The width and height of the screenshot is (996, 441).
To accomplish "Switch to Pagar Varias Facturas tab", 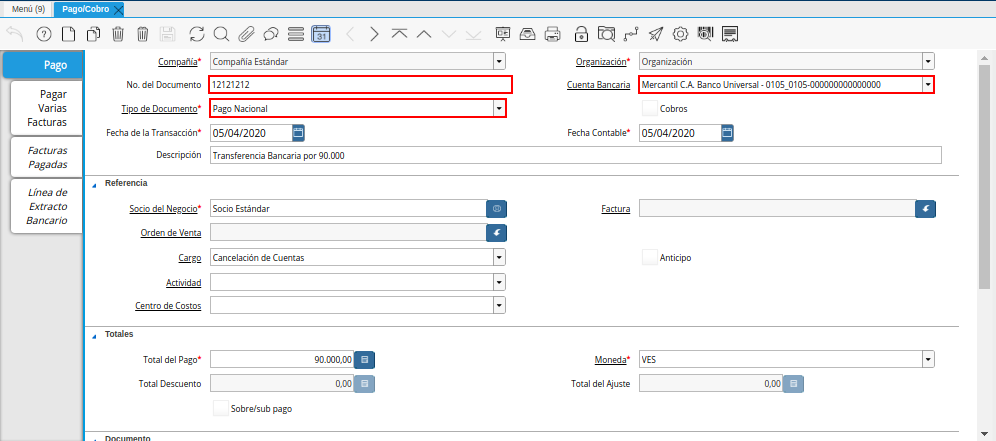I will coord(47,108).
